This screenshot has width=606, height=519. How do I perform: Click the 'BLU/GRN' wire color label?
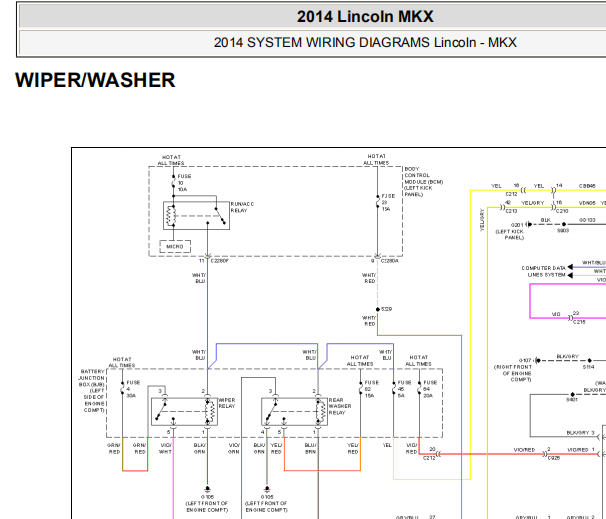(259, 448)
